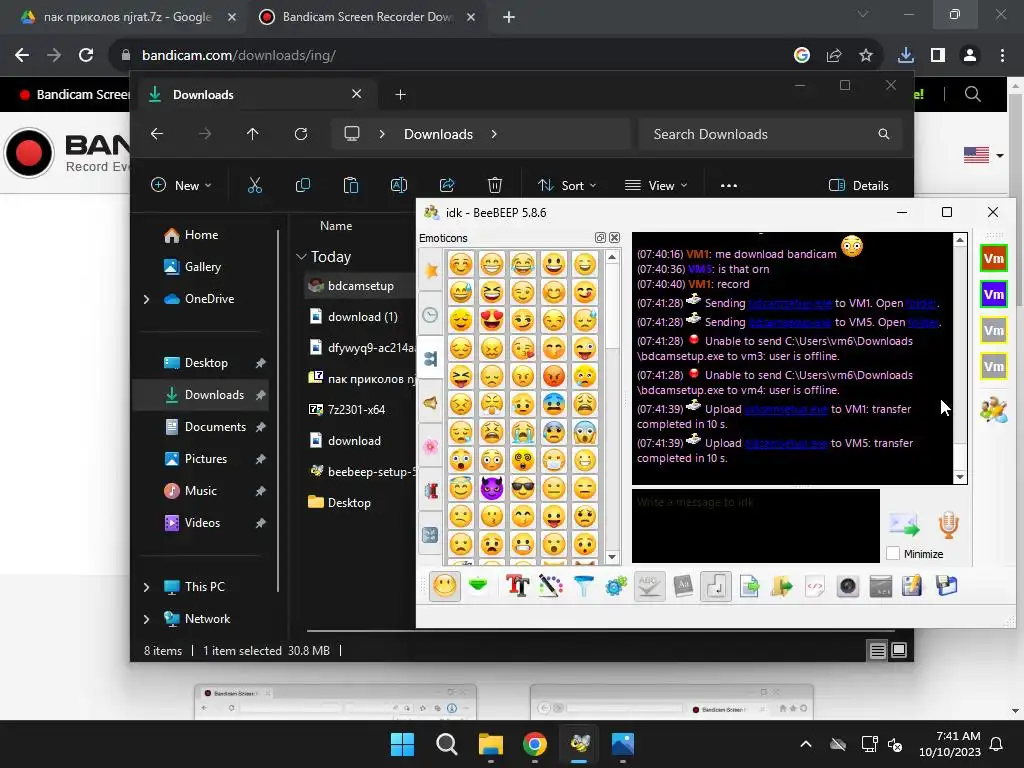Switch to the star favorites emoticon tab
The width and height of the screenshot is (1024, 768).
(431, 270)
